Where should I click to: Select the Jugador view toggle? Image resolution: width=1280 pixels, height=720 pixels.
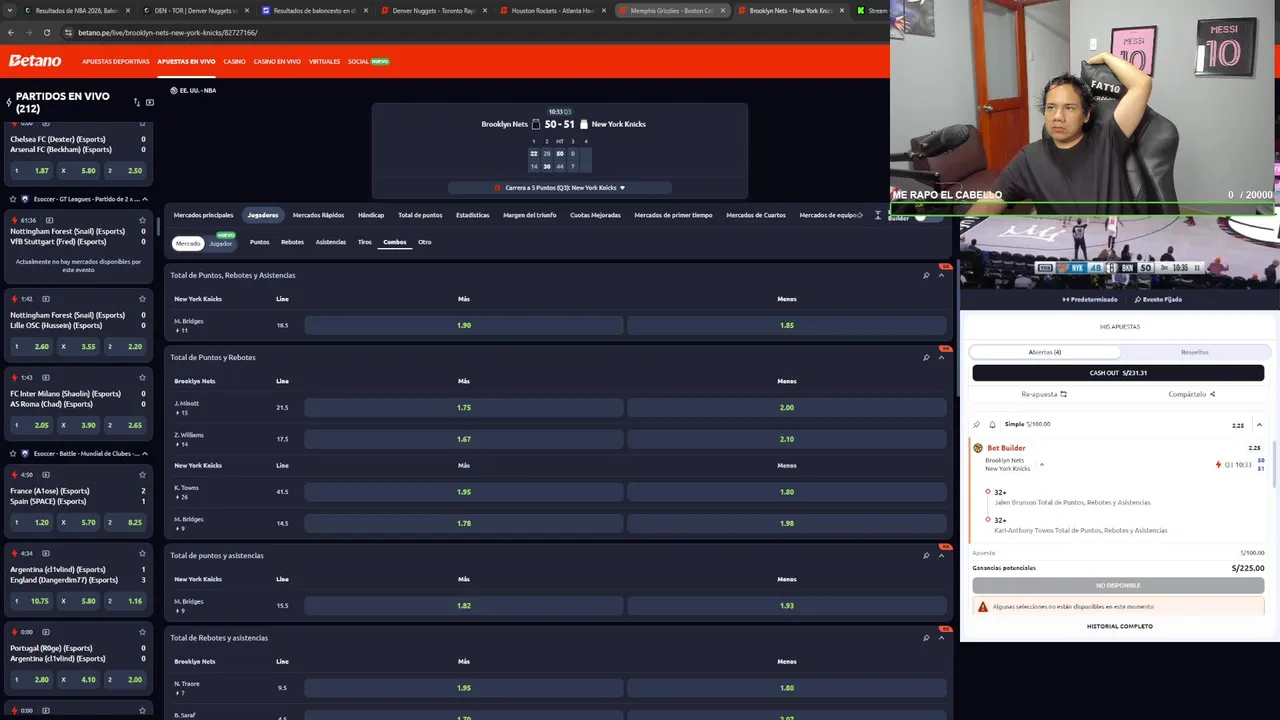(x=221, y=243)
